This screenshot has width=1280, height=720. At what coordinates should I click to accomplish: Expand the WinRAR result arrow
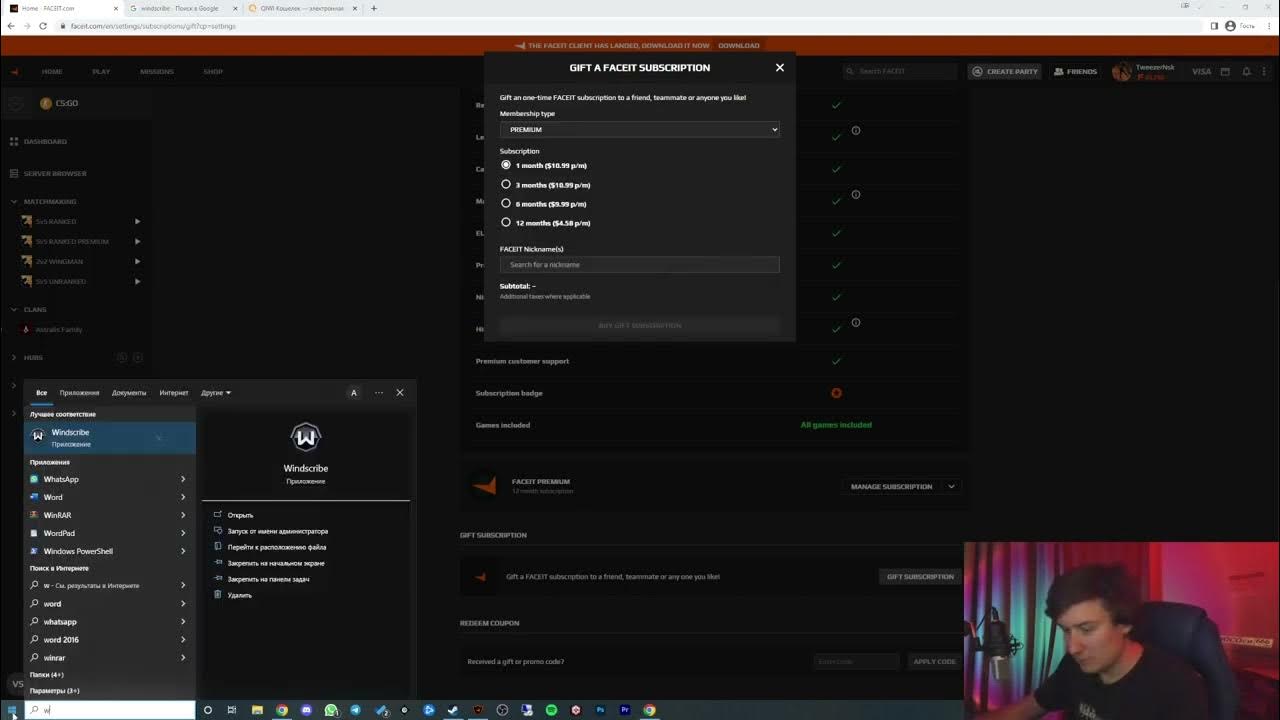tap(183, 515)
